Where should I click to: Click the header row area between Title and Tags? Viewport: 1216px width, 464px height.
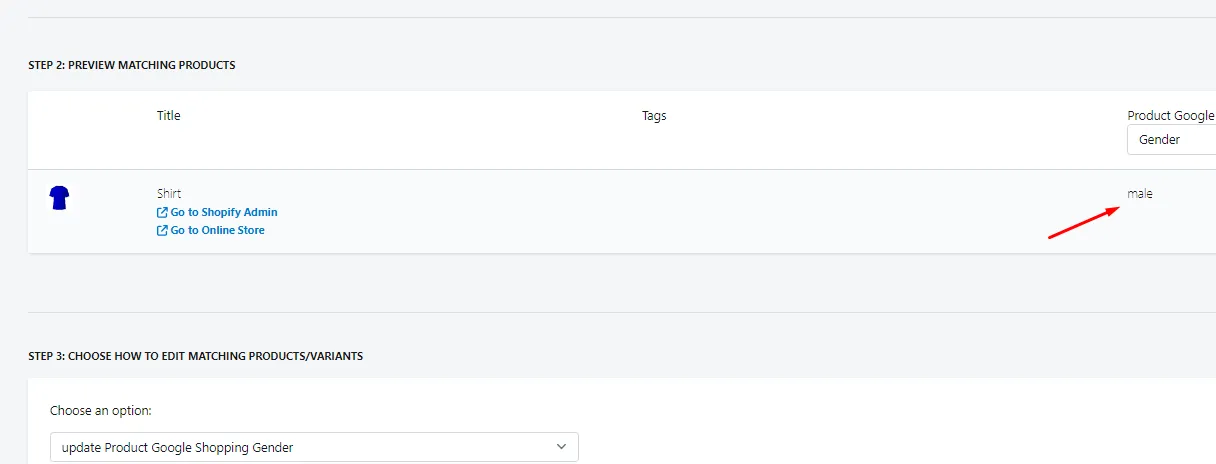pyautogui.click(x=410, y=116)
